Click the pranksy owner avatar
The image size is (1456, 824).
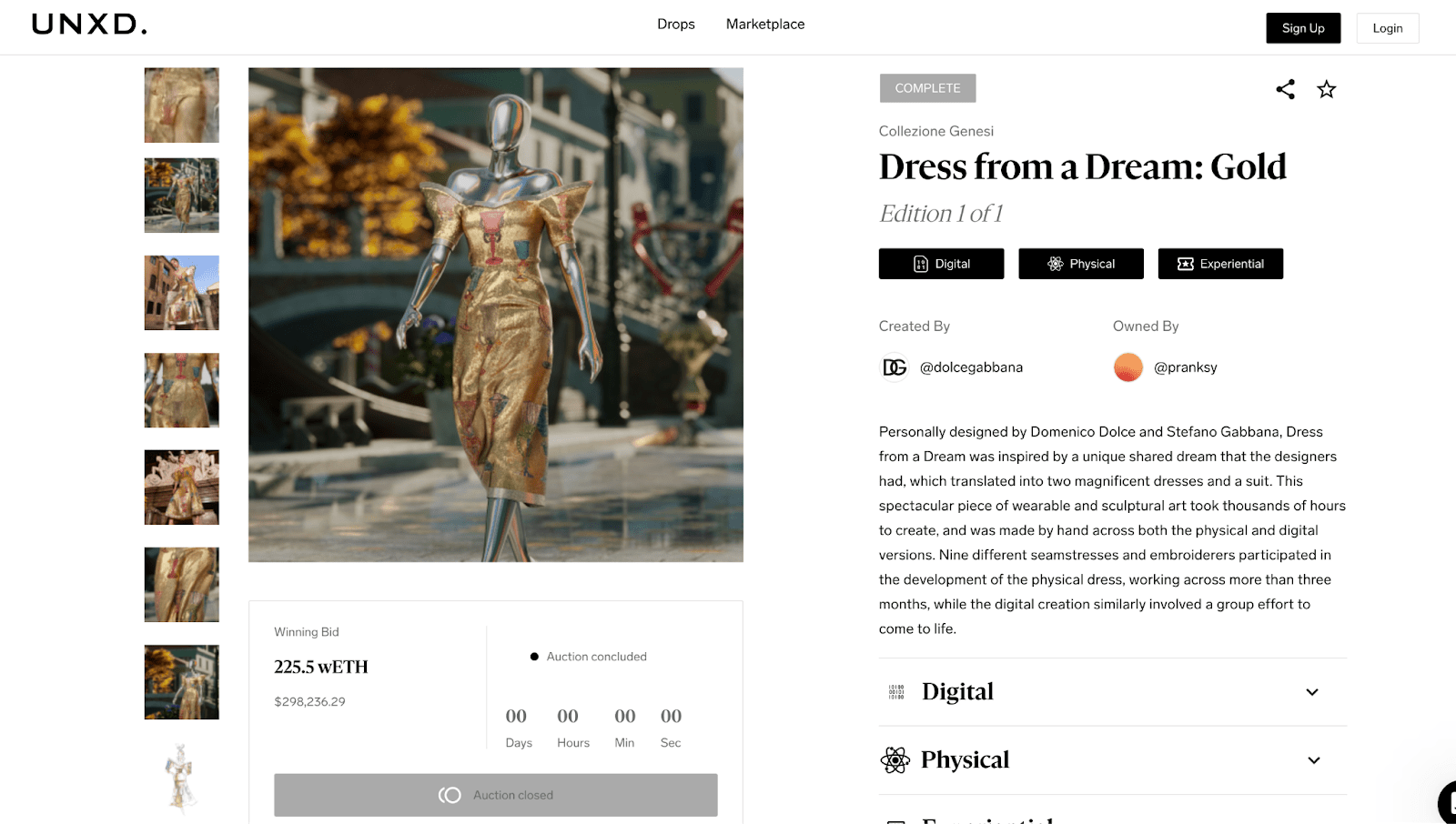(x=1127, y=367)
